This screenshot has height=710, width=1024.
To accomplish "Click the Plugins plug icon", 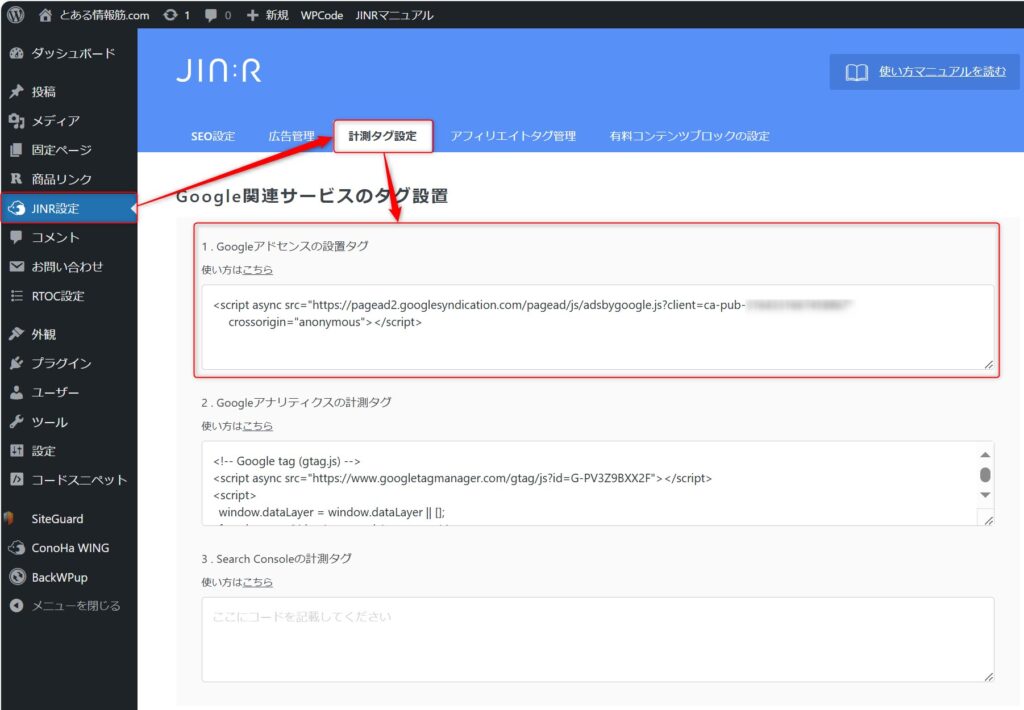I will tap(17, 363).
